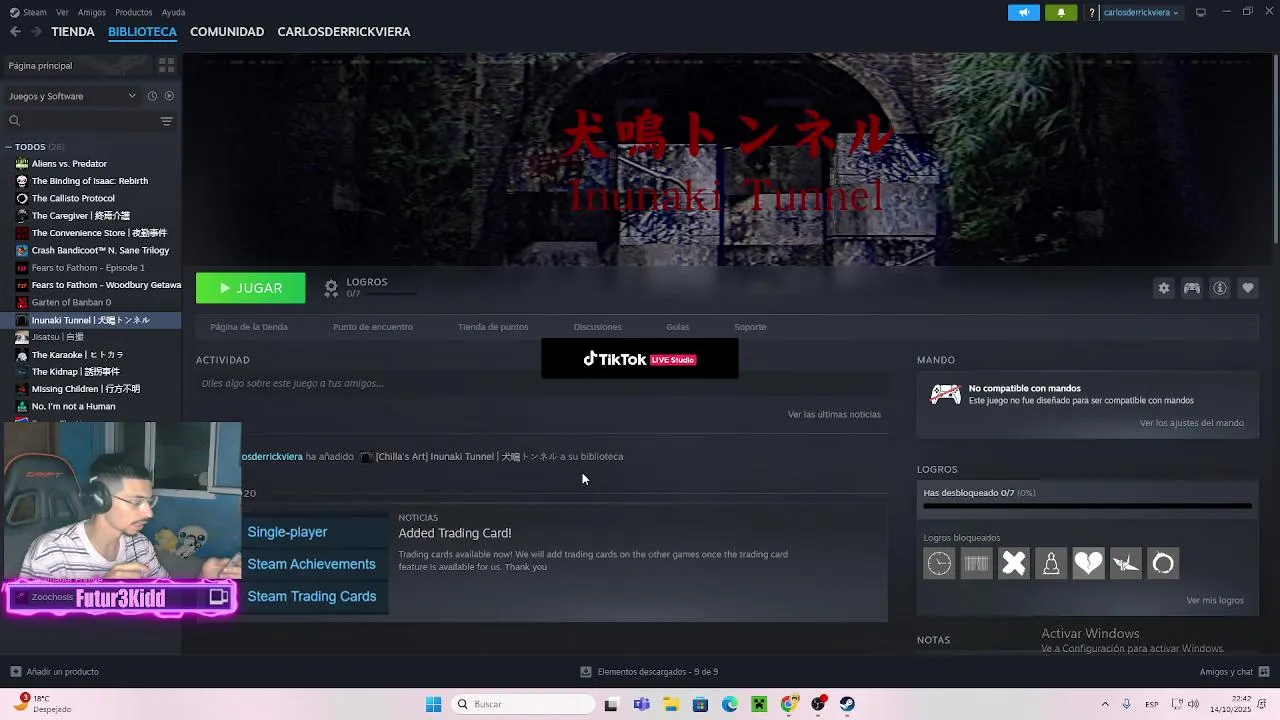The width and height of the screenshot is (1280, 720).
Task: Open CARLOSDERRICKVIERA profile tab
Action: point(344,32)
